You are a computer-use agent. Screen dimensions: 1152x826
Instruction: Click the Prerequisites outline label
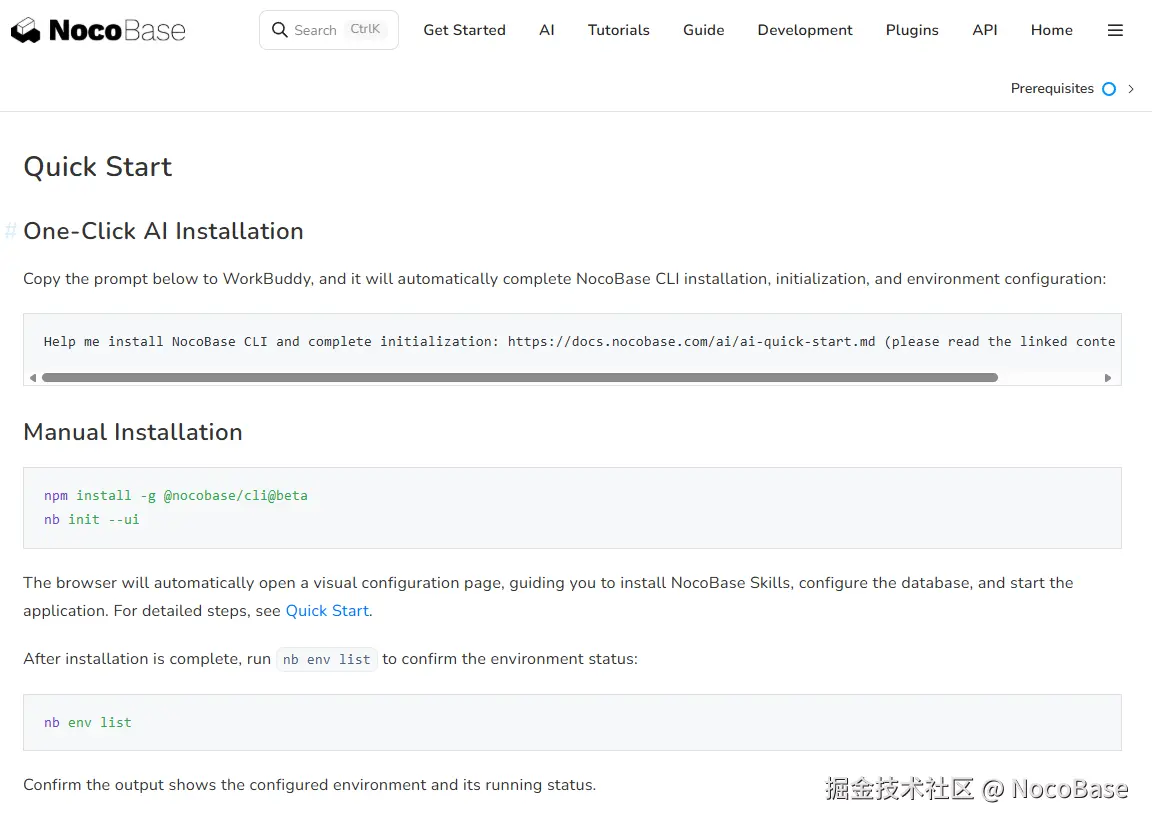1052,89
